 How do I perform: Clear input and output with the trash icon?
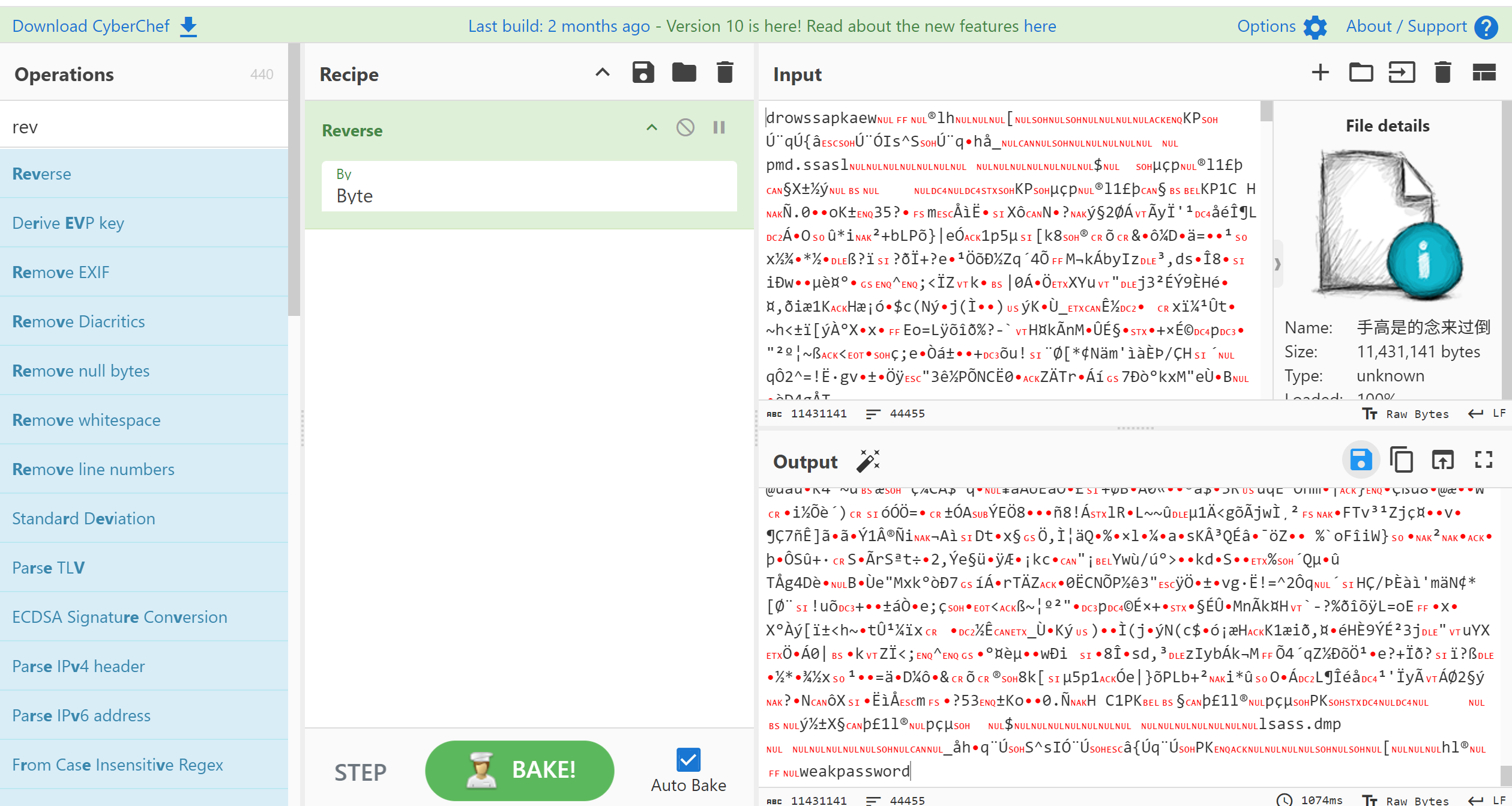[1442, 73]
